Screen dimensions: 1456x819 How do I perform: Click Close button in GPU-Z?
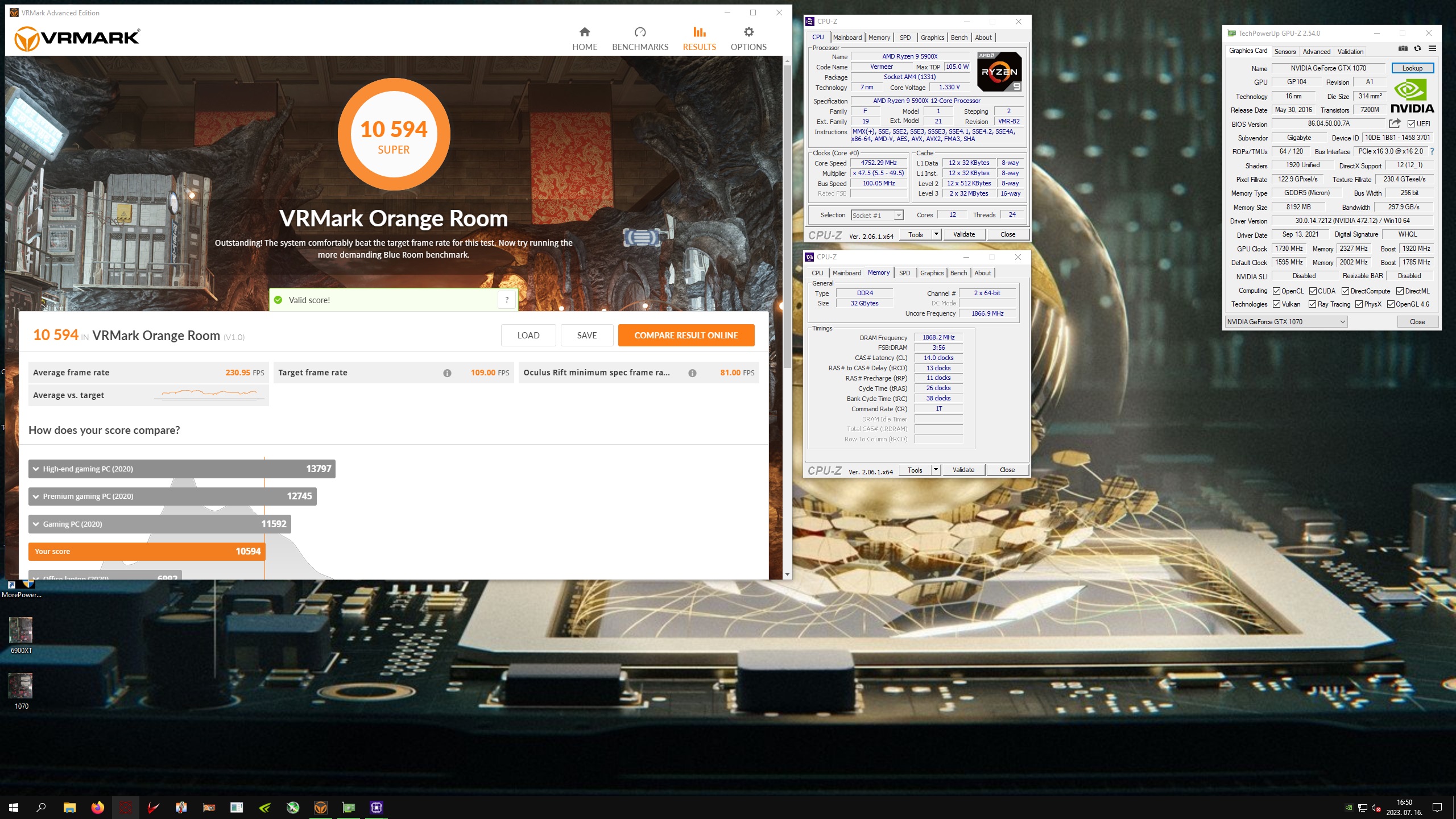1417,321
